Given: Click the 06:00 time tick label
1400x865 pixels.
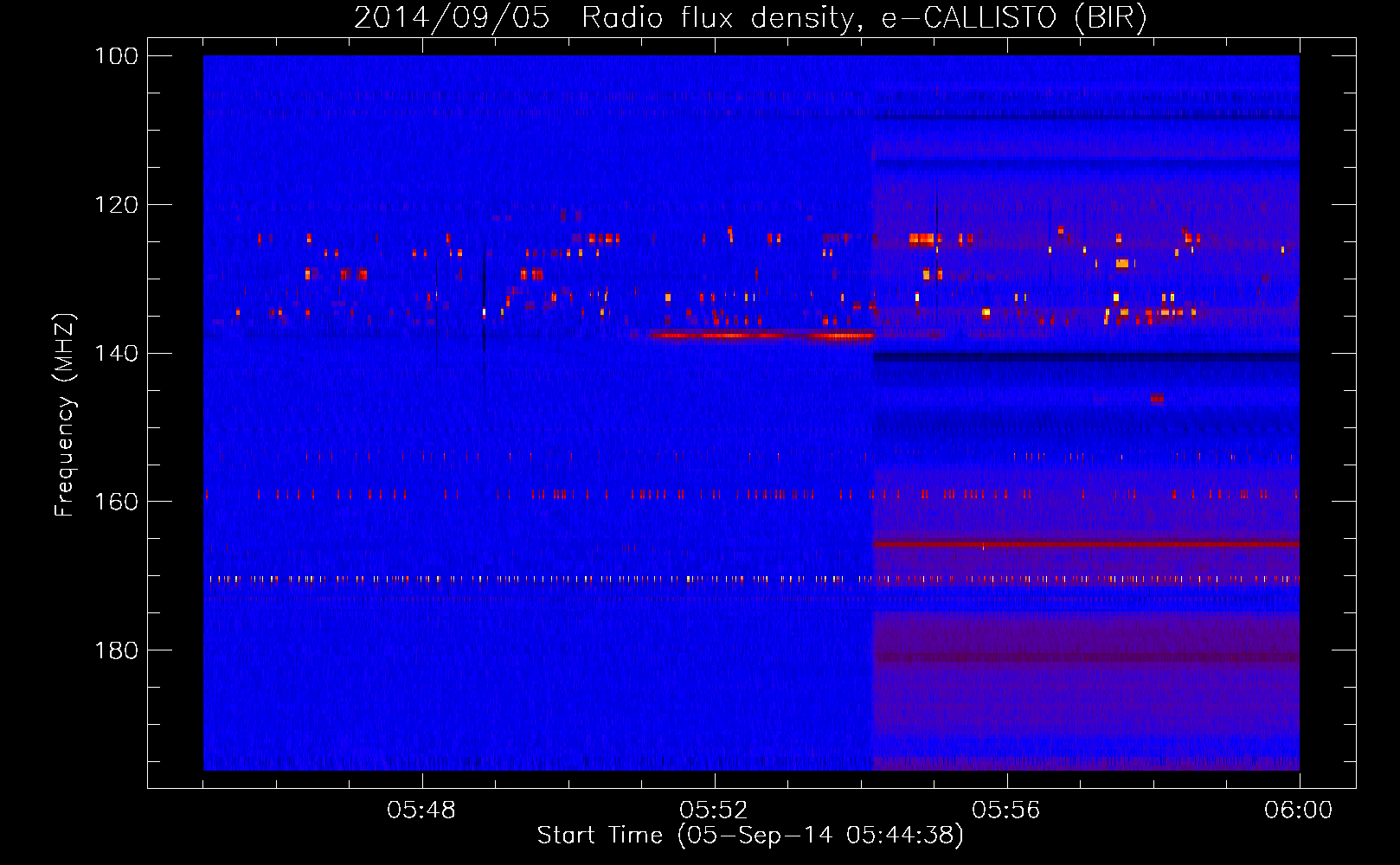Looking at the screenshot, I should click(1299, 811).
